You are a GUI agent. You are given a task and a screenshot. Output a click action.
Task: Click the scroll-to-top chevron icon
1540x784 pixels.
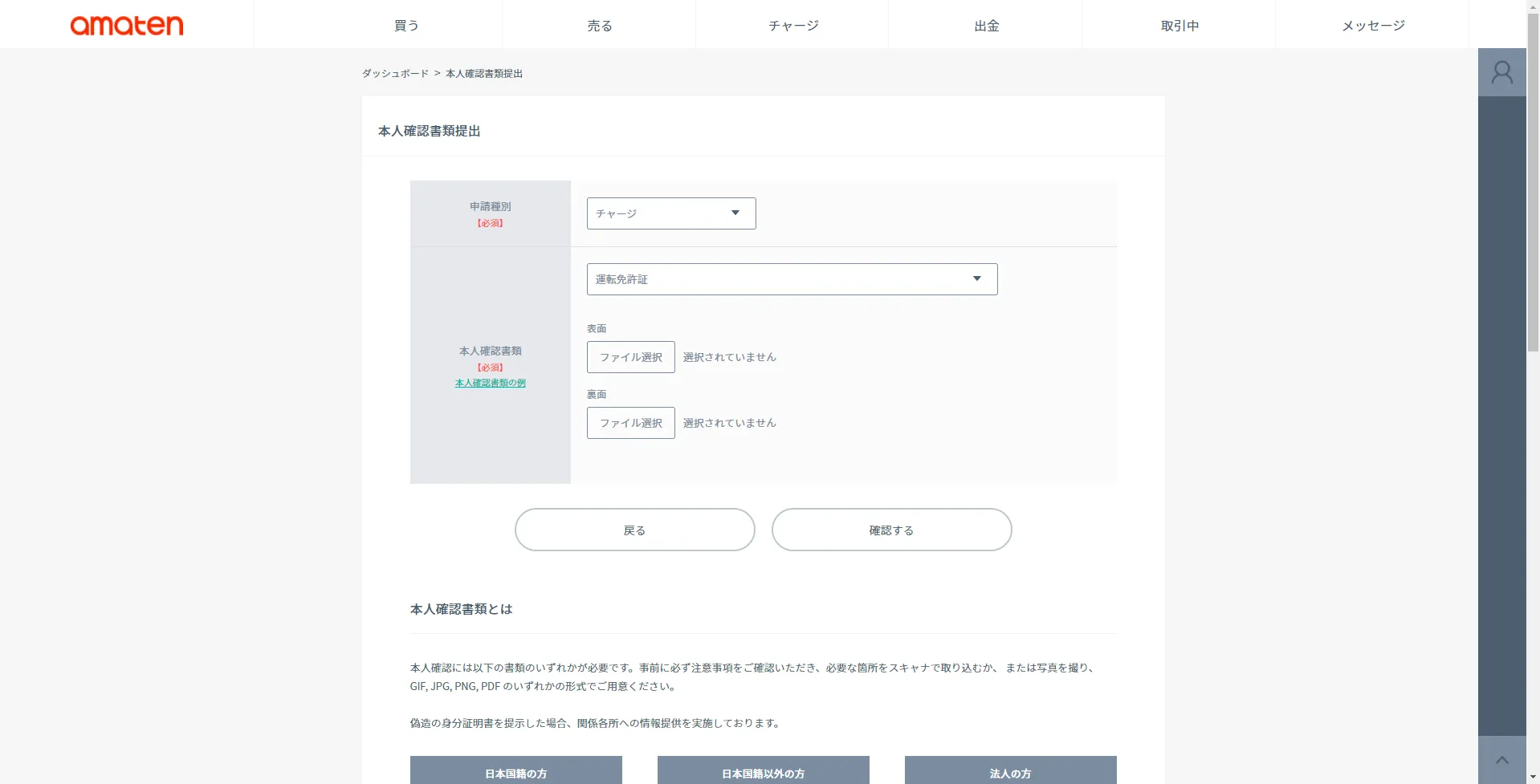click(x=1502, y=760)
